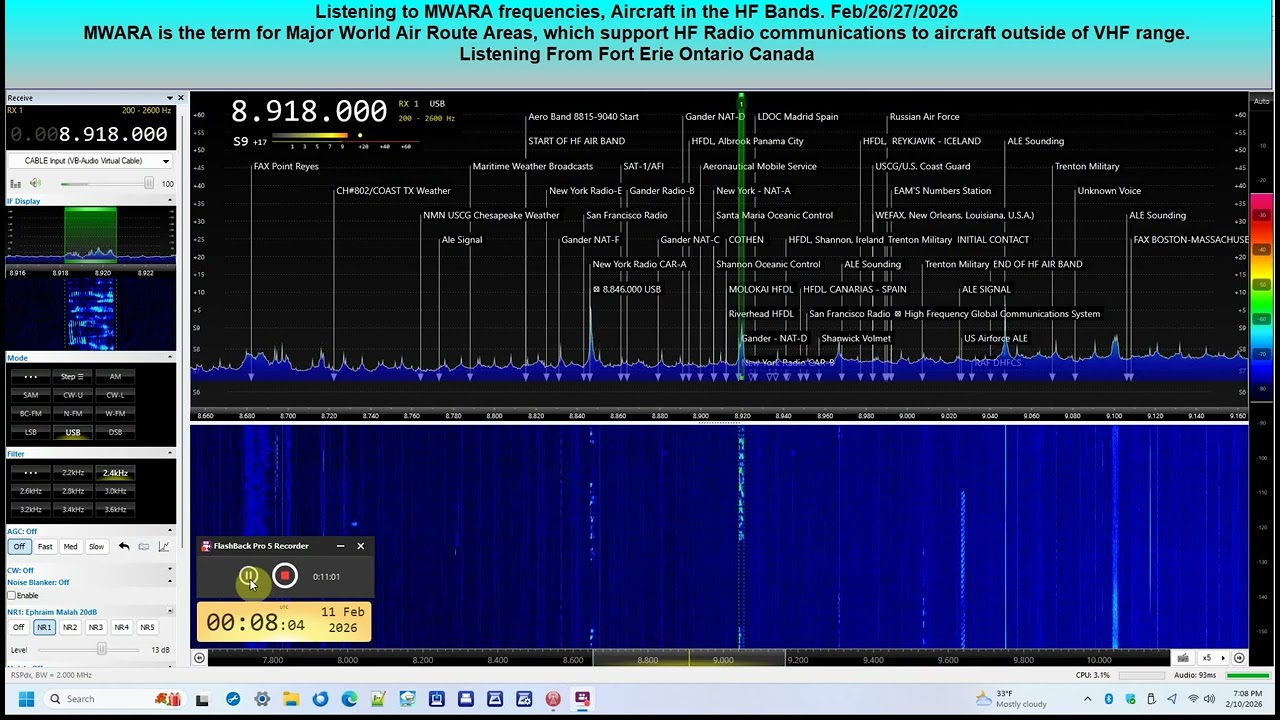The image size is (1280, 720).
Task: Open the red antenna SDR taskbar icon
Action: click(x=553, y=699)
